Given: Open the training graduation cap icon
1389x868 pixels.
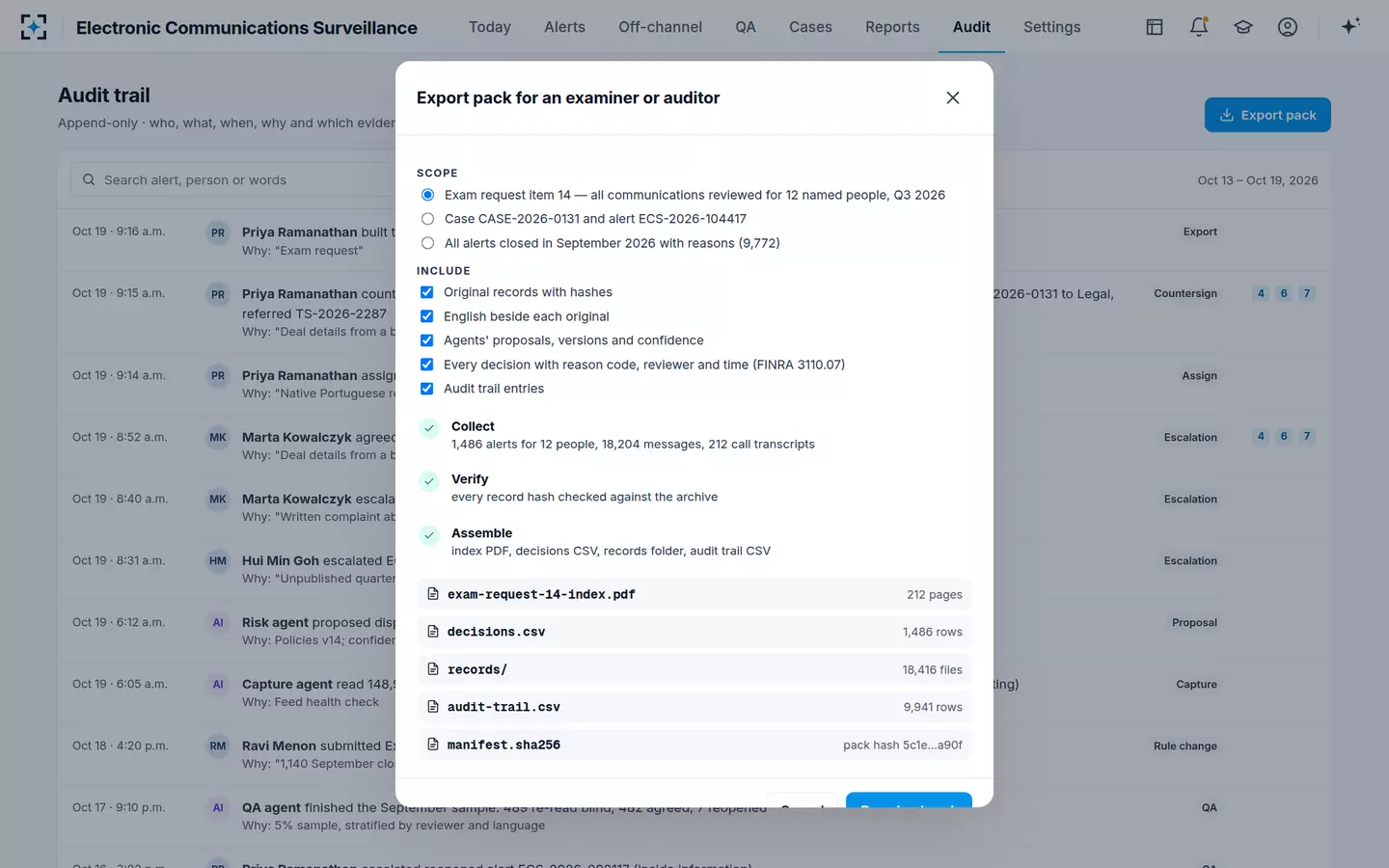Looking at the screenshot, I should (1243, 27).
